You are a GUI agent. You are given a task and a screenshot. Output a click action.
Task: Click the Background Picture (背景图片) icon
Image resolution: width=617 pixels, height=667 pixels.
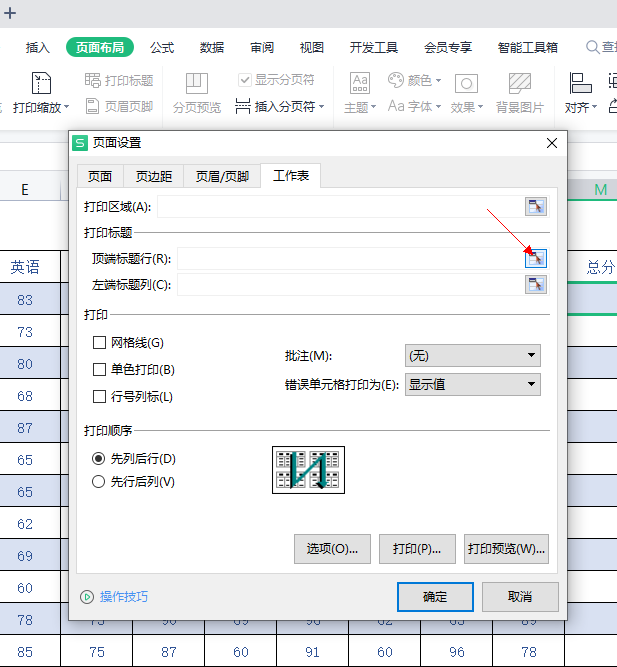tap(520, 83)
